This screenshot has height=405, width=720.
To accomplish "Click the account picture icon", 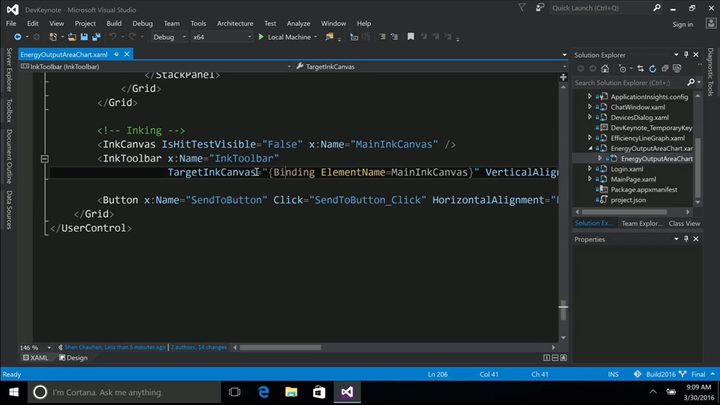I will pyautogui.click(x=711, y=23).
